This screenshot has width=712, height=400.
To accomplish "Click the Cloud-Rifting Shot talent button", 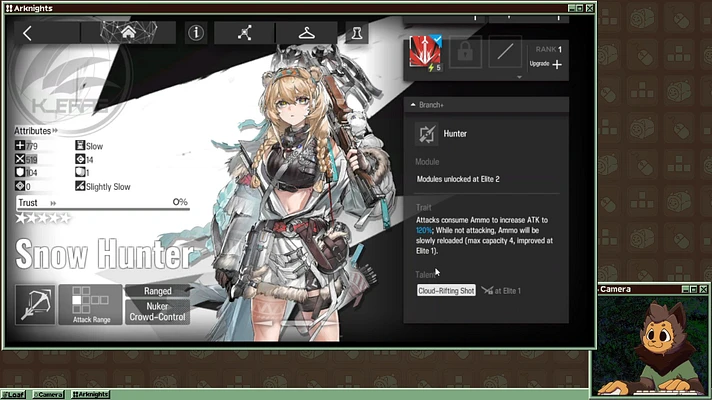I will coord(446,291).
